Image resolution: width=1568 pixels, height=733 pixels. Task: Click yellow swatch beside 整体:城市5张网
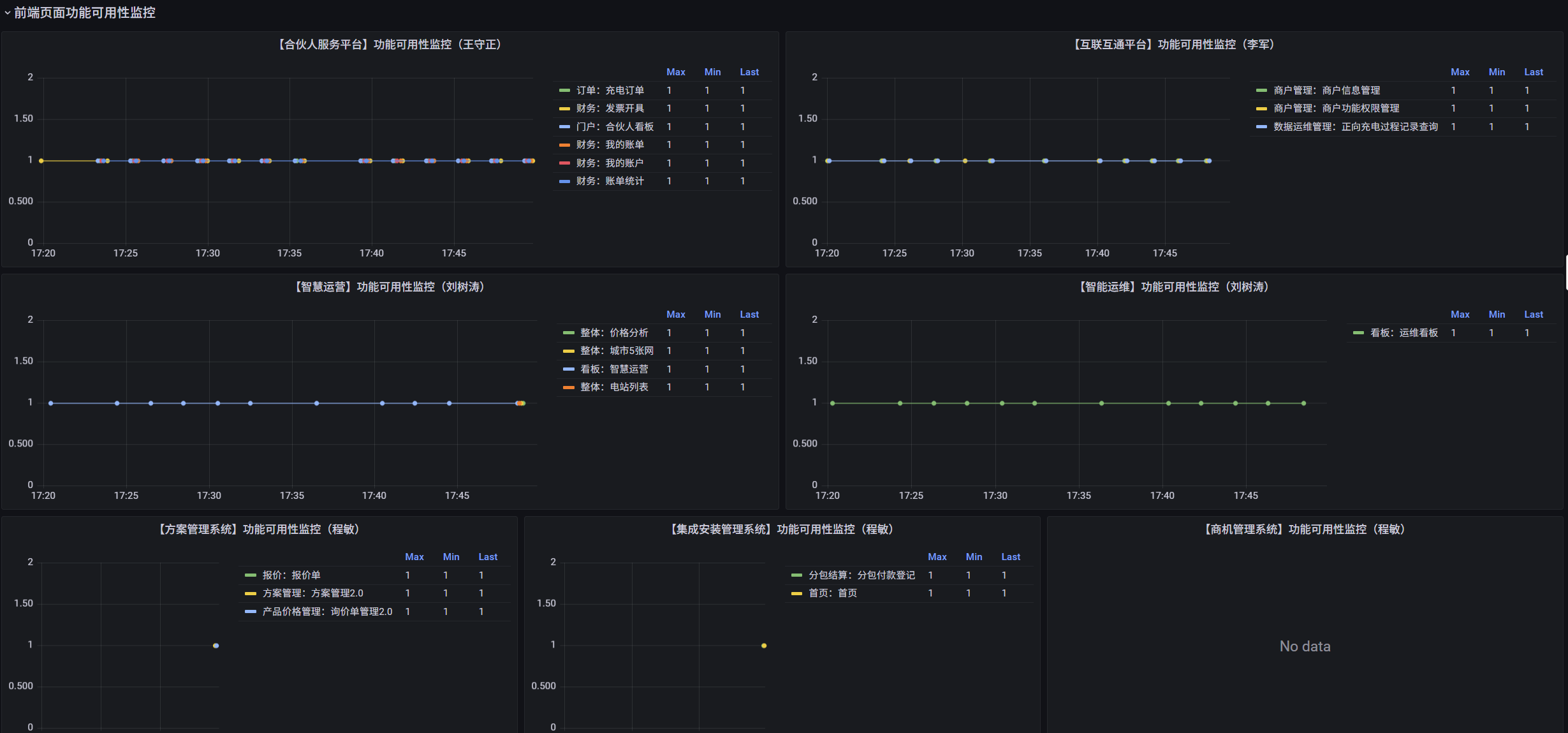[568, 351]
